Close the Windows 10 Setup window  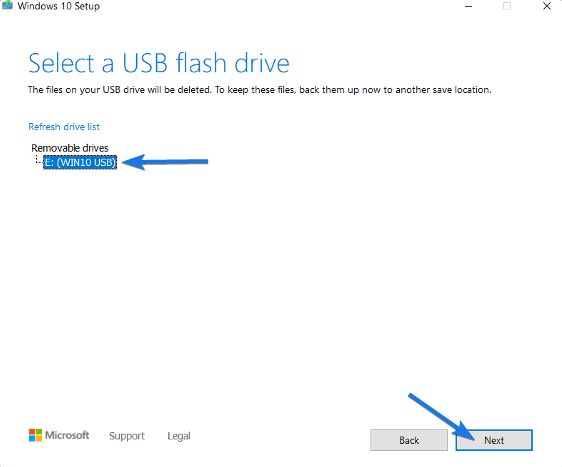(547, 6)
